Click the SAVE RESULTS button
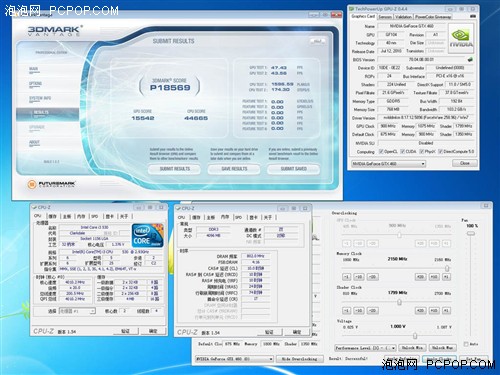 click(234, 169)
